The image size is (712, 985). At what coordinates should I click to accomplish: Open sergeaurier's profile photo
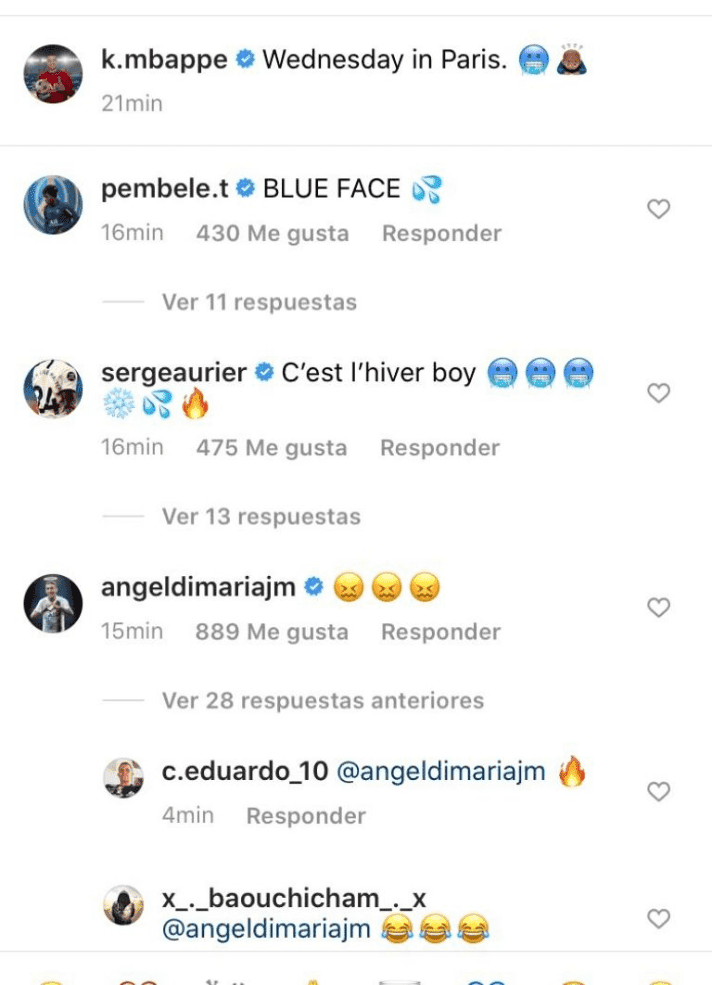point(53,389)
